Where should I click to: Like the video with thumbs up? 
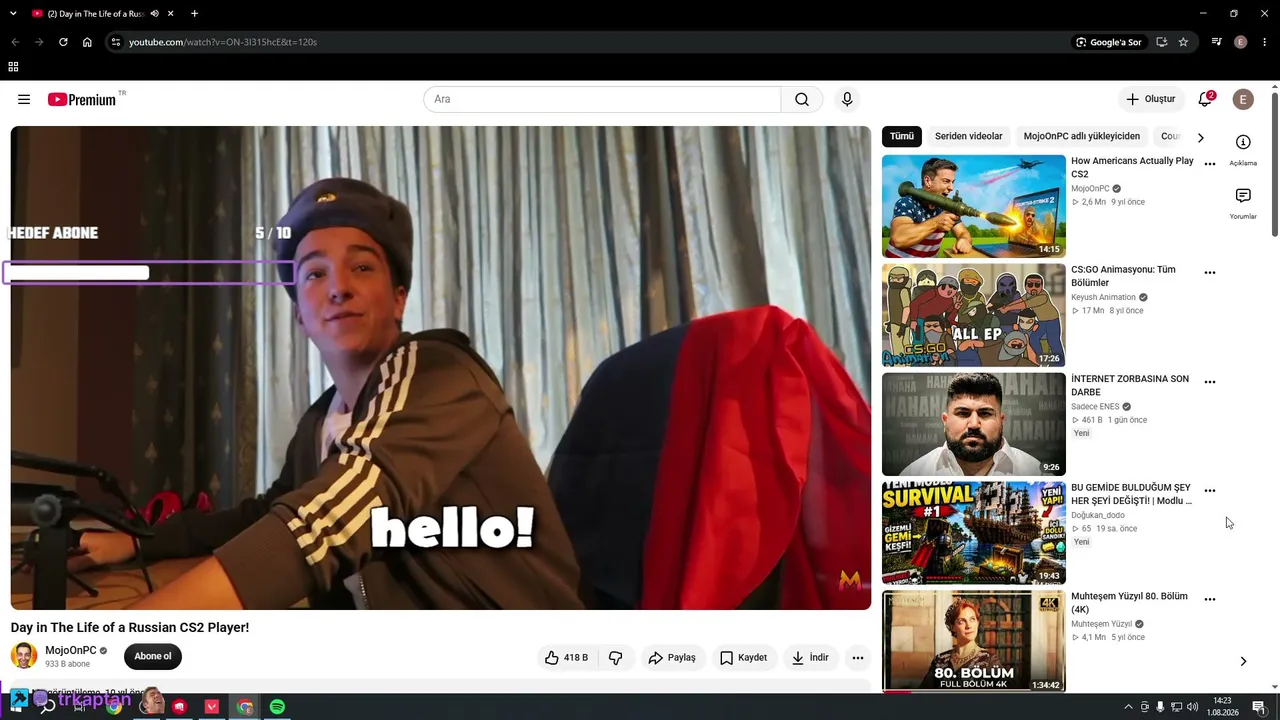coord(566,658)
